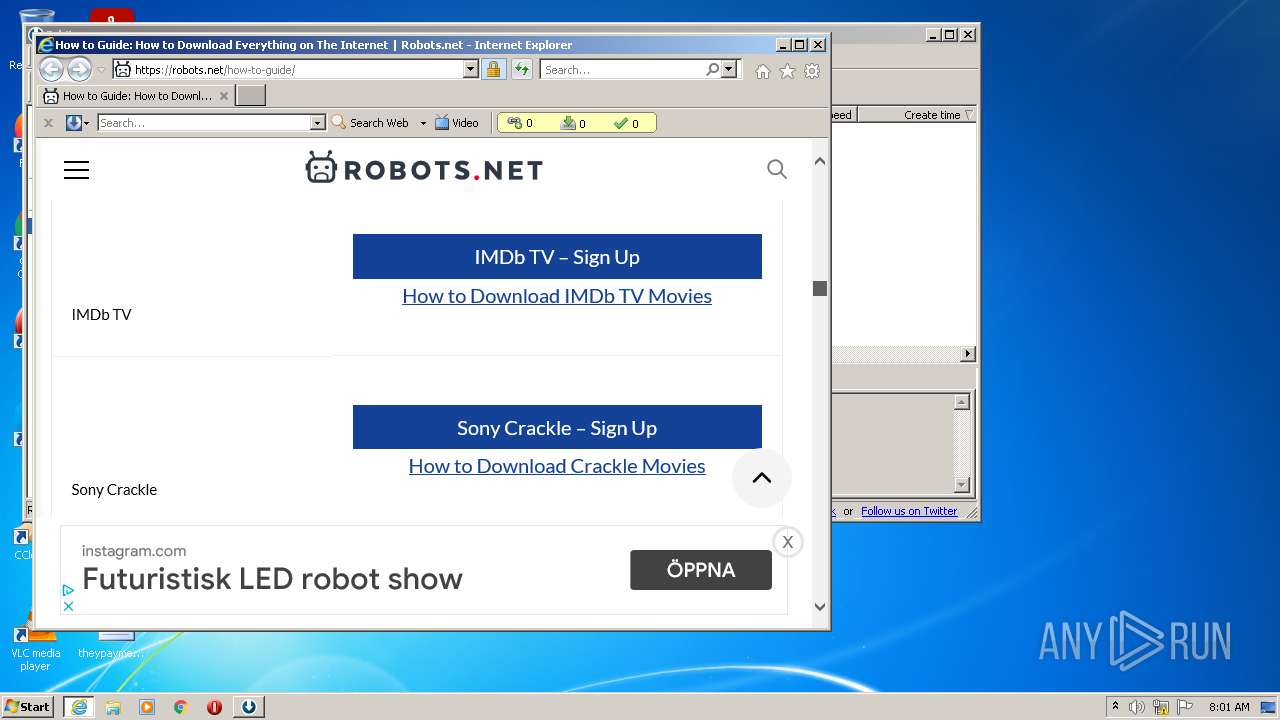Image resolution: width=1280 pixels, height=720 pixels.
Task: Click the page scrollbar up arrow
Action: 820,161
